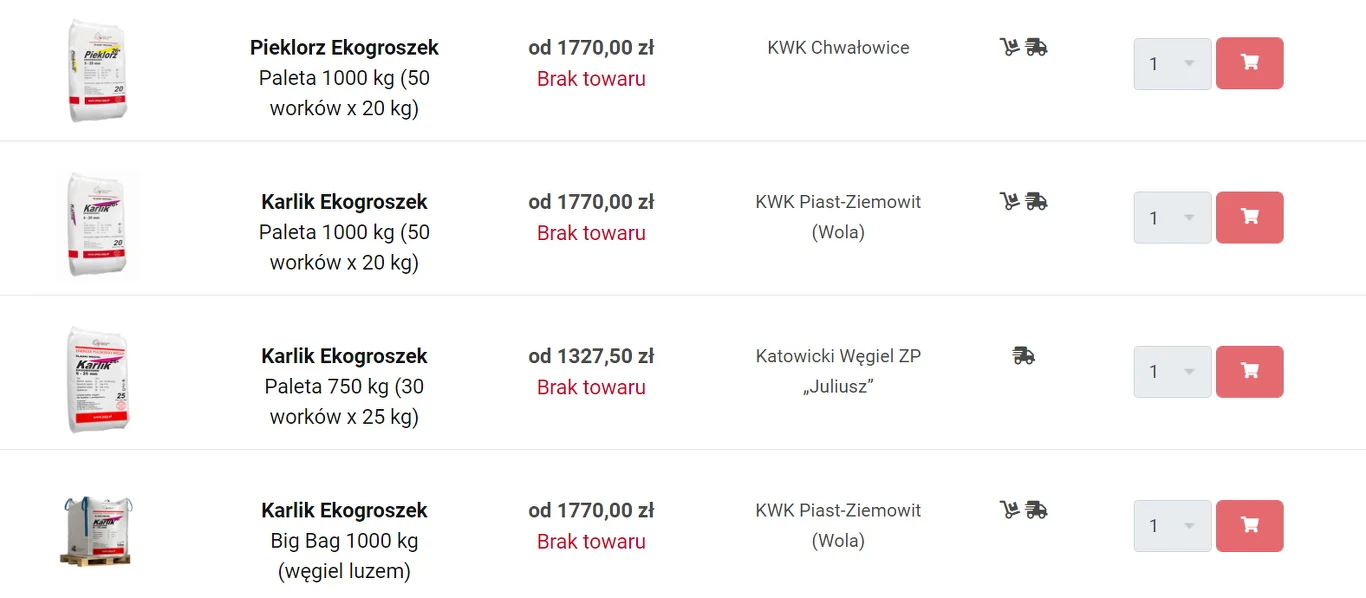Click the delivery truck icon beside Pieklorz Ekogroszek
The image size is (1366, 598).
pyautogui.click(x=1037, y=46)
